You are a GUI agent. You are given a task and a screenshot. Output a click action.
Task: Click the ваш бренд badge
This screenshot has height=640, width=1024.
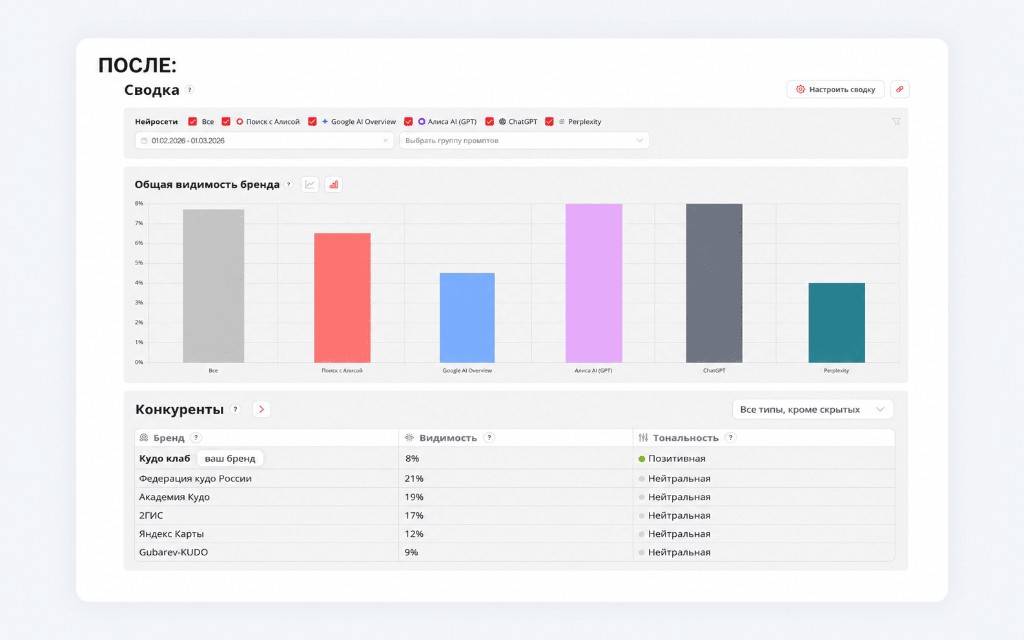coord(230,458)
